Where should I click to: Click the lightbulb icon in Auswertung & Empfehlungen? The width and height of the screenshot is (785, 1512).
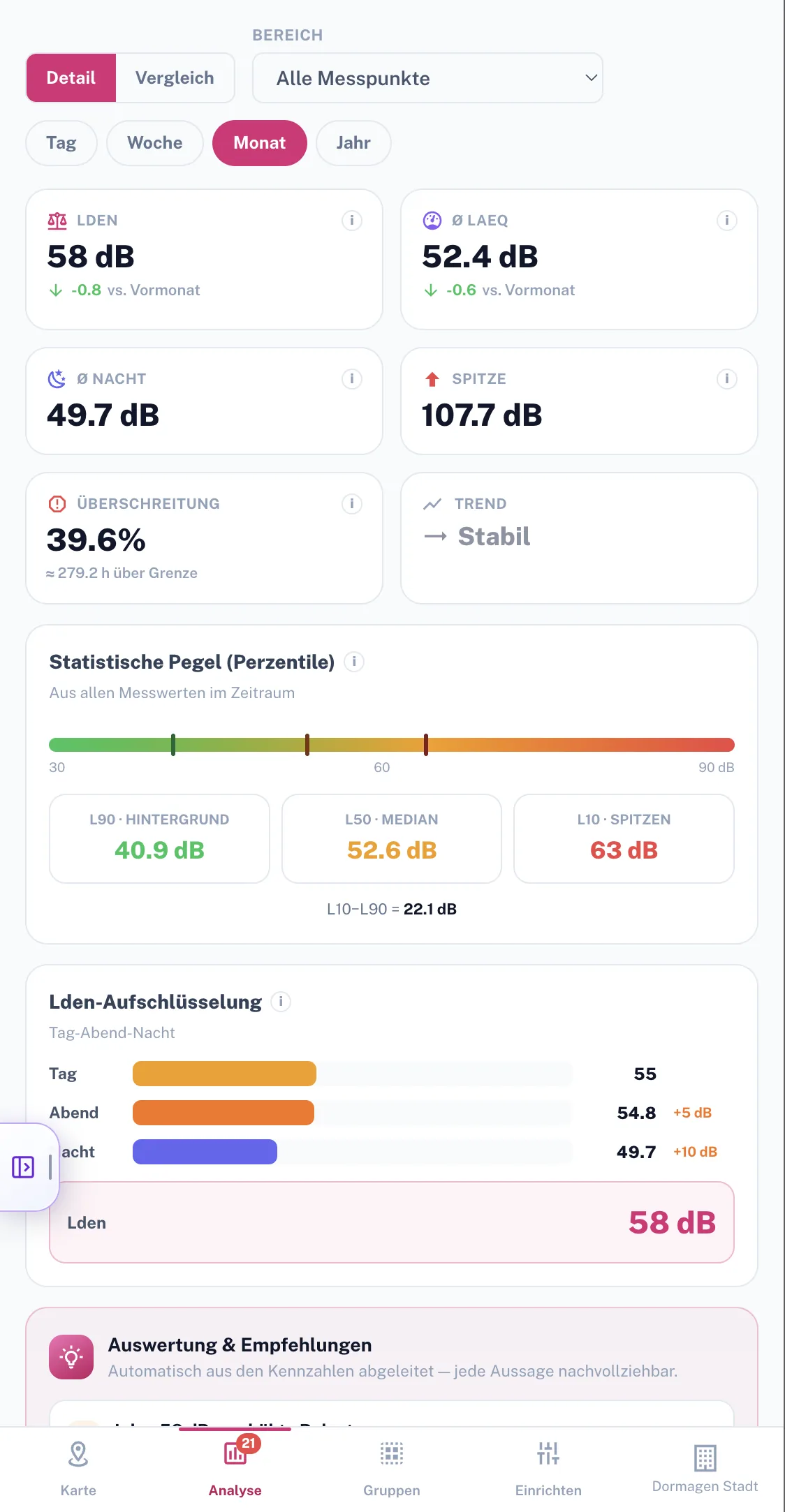pyautogui.click(x=71, y=1357)
